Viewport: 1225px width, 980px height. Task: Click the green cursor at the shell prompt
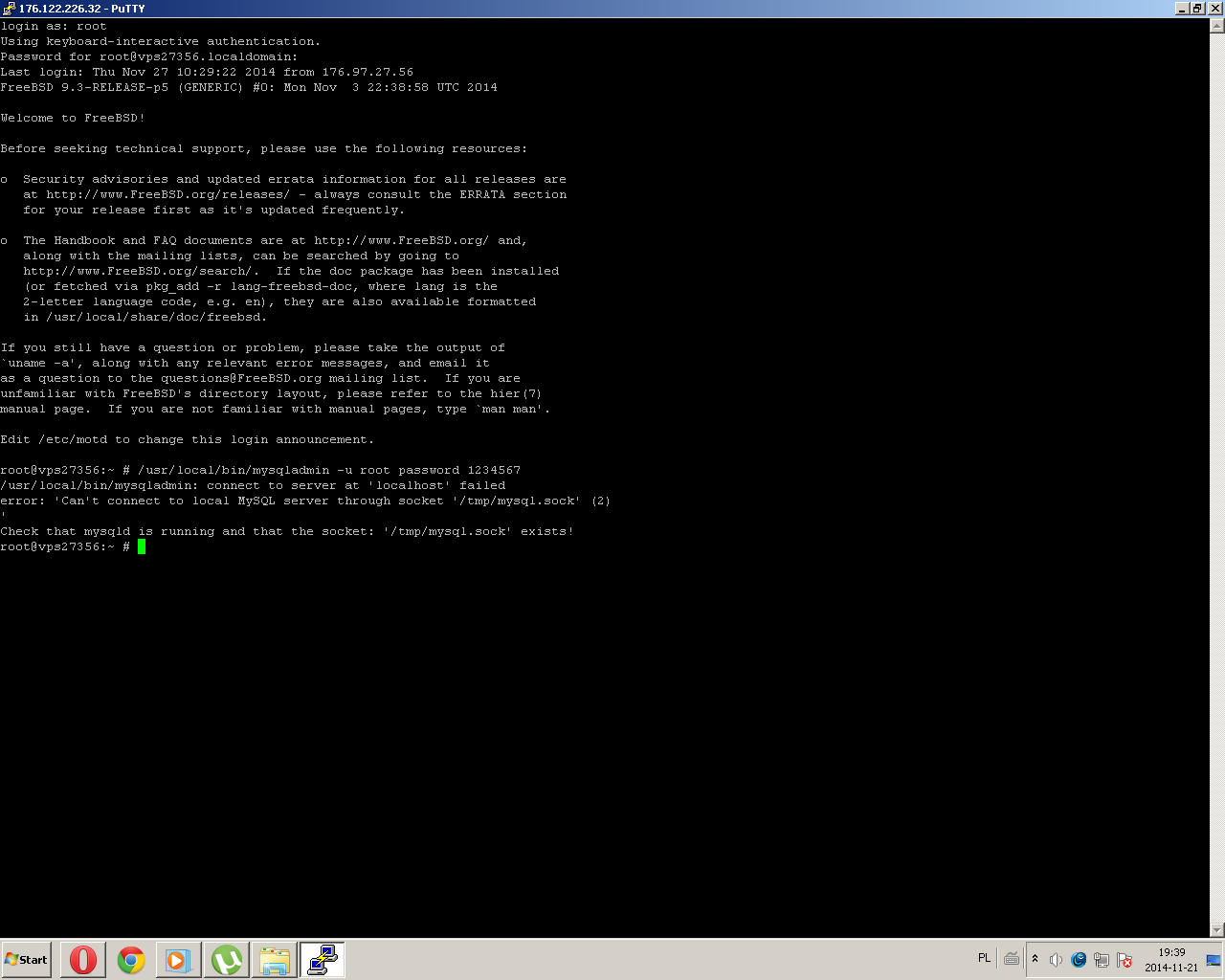pyautogui.click(x=142, y=546)
